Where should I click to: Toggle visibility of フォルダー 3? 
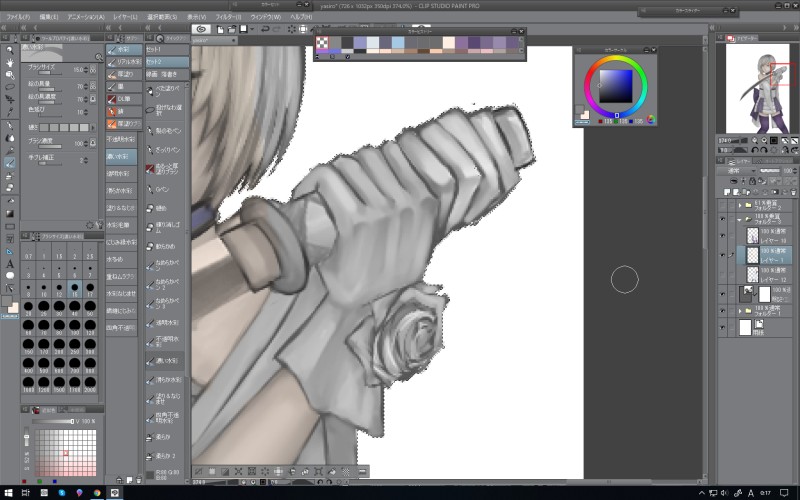coord(722,219)
